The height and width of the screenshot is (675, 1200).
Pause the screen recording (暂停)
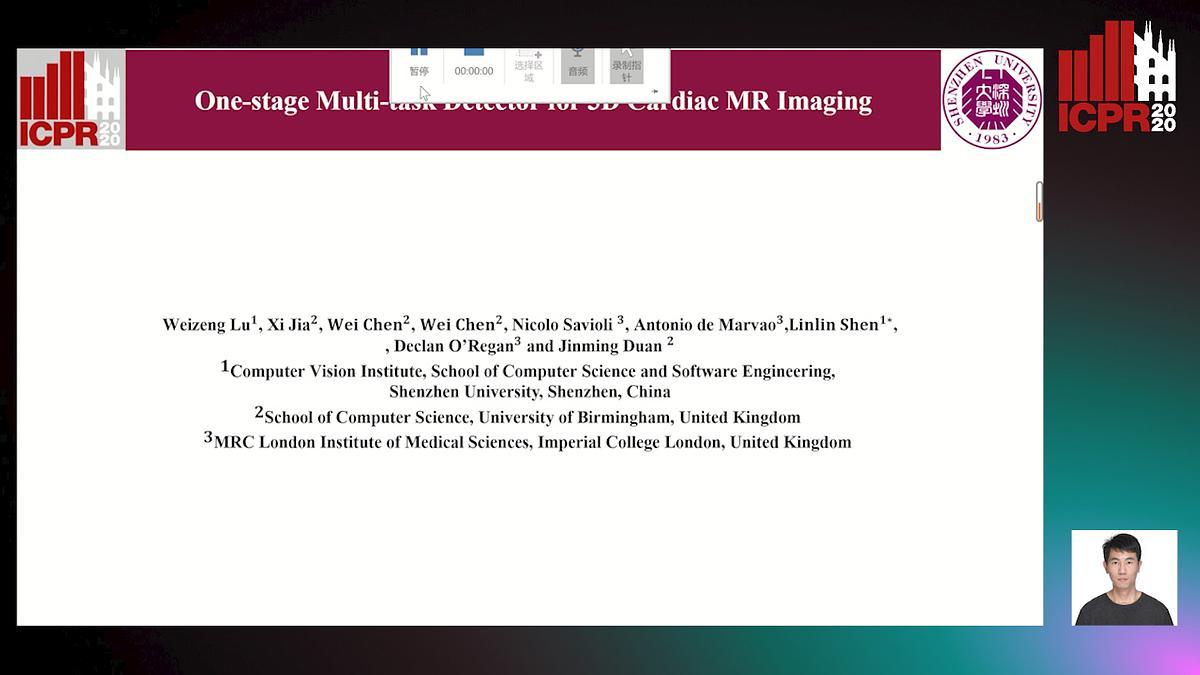(x=419, y=61)
